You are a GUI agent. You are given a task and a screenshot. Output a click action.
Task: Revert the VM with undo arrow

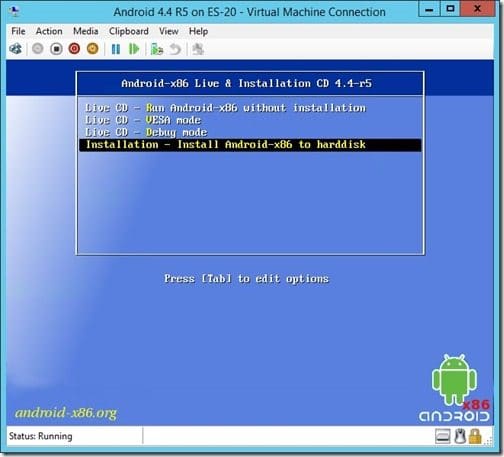tap(175, 49)
